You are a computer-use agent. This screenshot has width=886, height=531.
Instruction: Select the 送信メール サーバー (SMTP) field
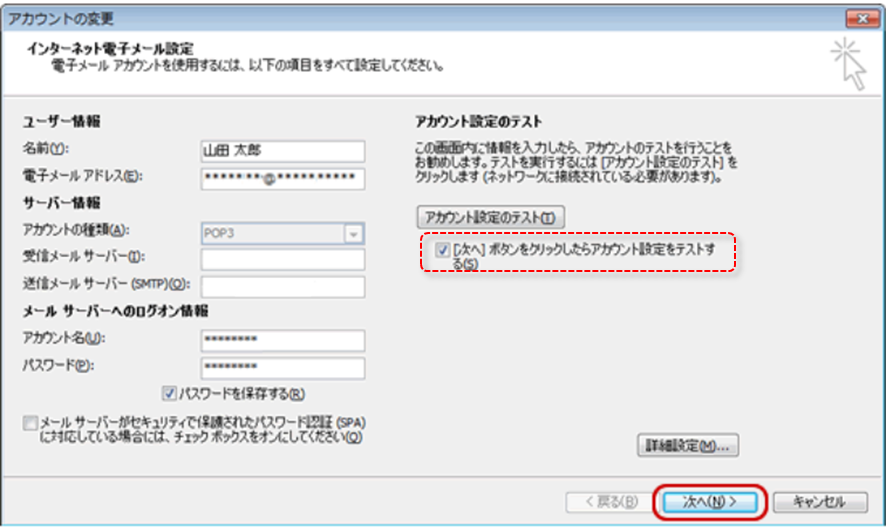click(281, 287)
